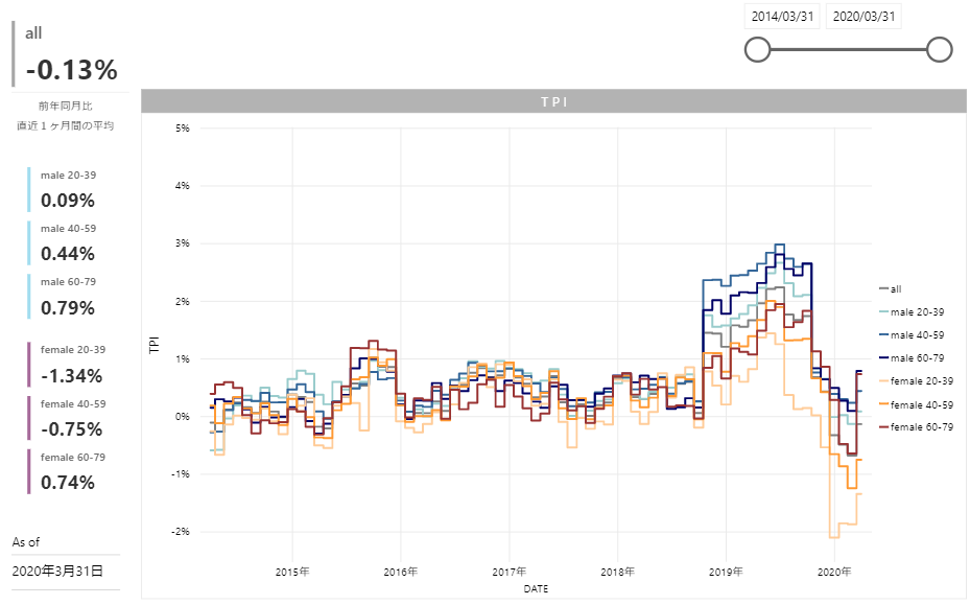Screen dimensions: 970x605
Task: Select the 'female 40-59' legend entry
Action: pos(920,404)
